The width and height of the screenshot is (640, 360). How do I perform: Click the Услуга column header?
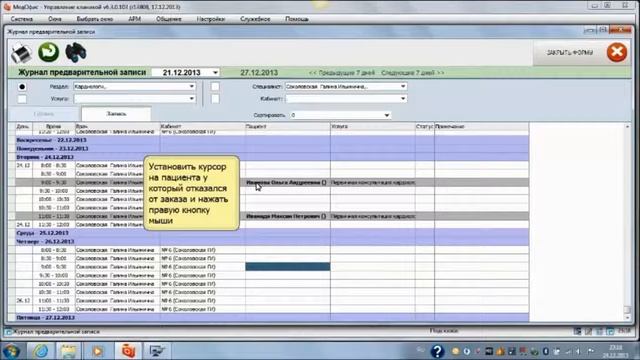[x=373, y=127]
